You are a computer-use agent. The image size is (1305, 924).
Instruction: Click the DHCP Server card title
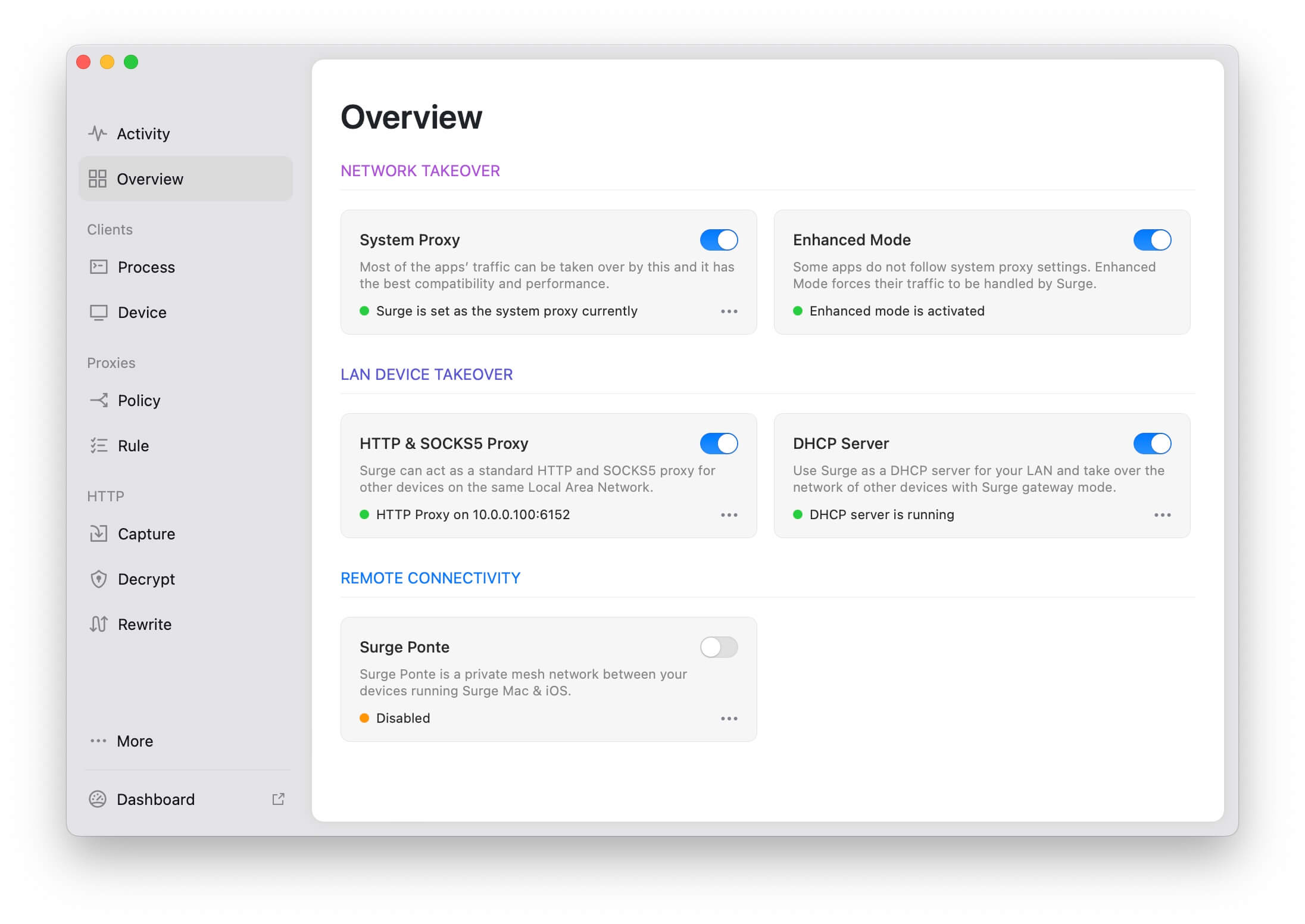(841, 444)
